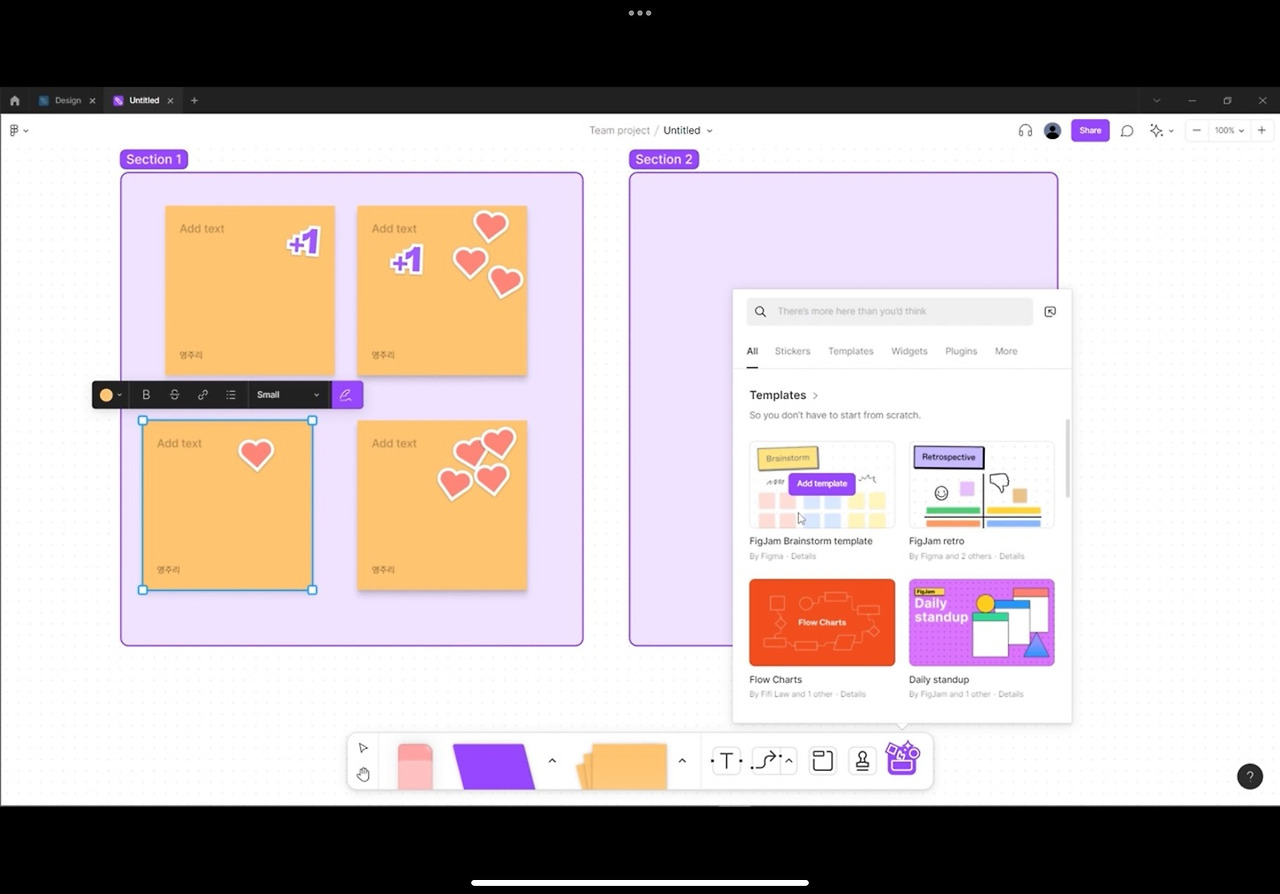This screenshot has width=1280, height=894.
Task: Open Details for the Flow Charts template
Action: point(853,695)
